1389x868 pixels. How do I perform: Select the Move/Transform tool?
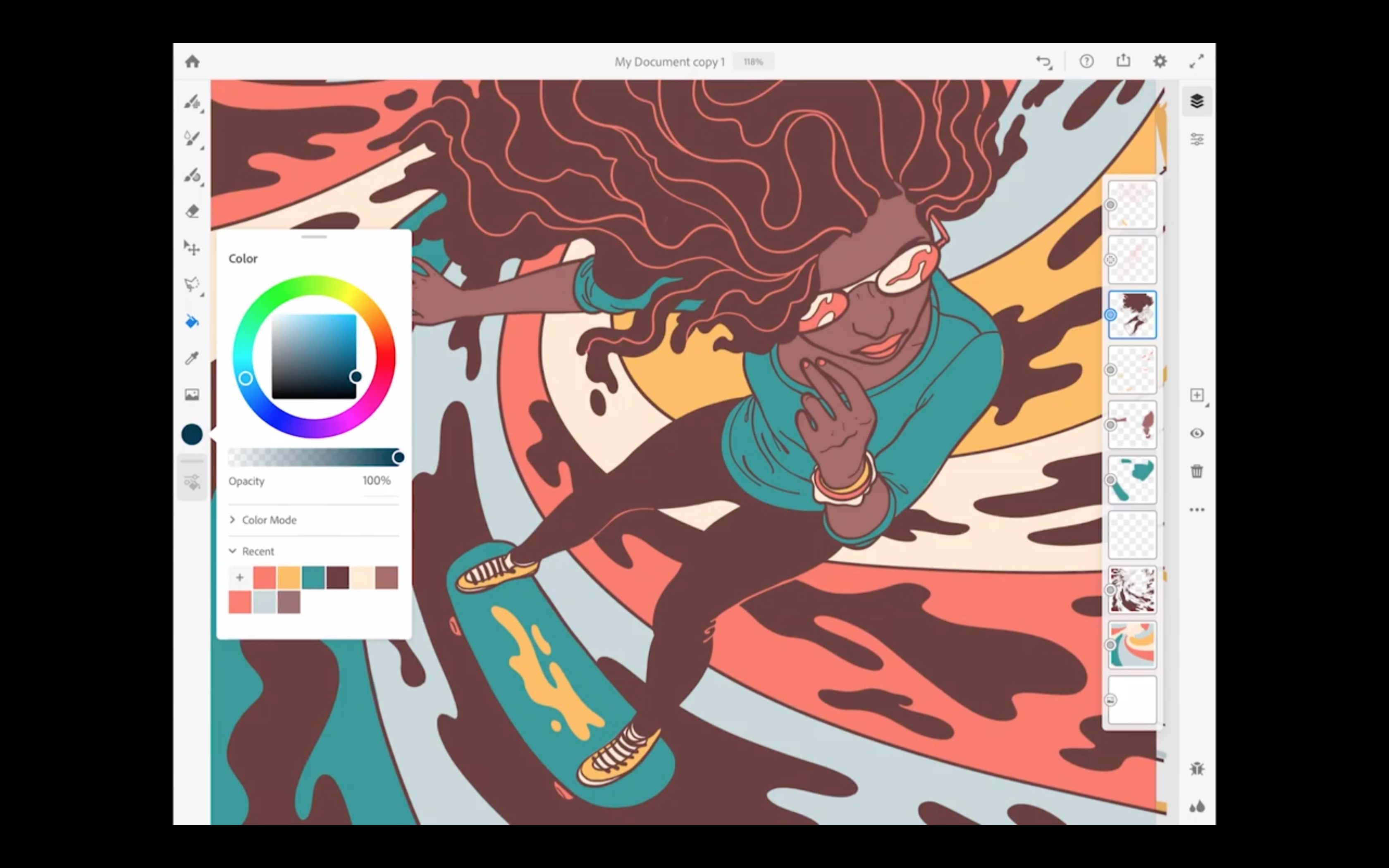pyautogui.click(x=193, y=248)
